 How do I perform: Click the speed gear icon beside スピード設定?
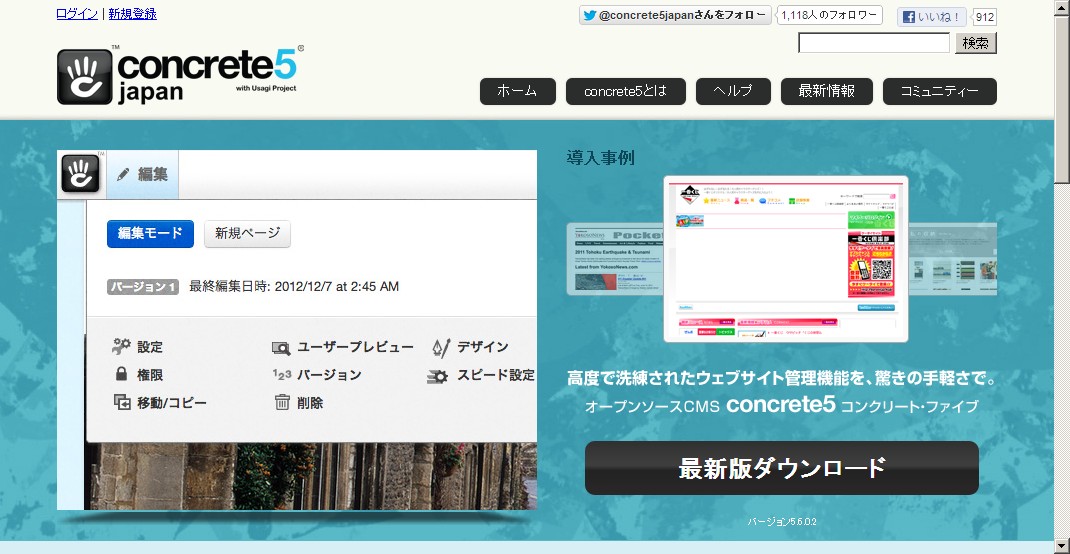437,376
